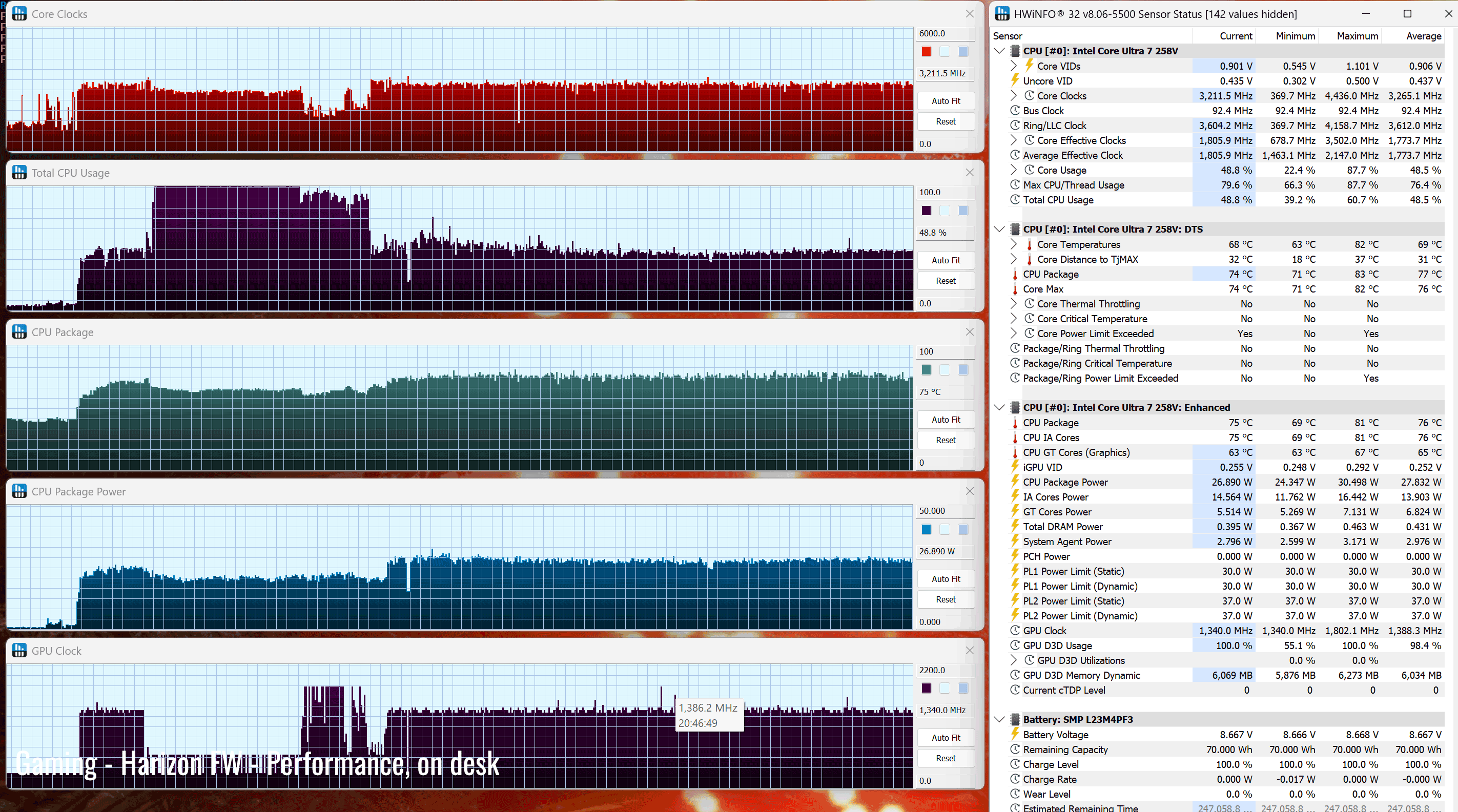The width and height of the screenshot is (1458, 812).
Task: Click the lightning icon beside CPU Package Power sensor
Action: (1015, 482)
